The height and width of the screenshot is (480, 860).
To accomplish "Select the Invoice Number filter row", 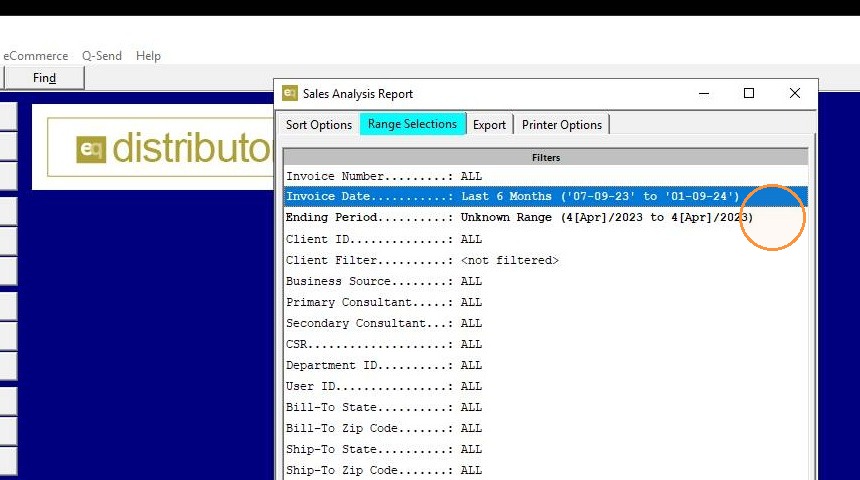I will [x=546, y=176].
